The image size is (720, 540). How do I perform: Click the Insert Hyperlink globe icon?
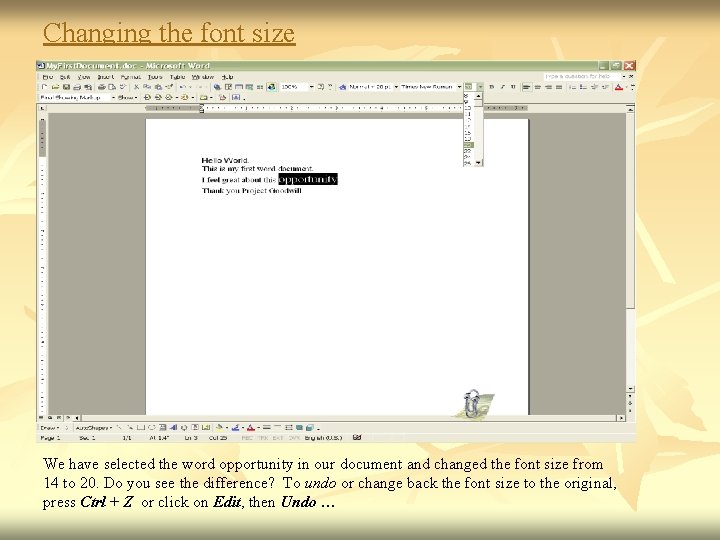pyautogui.click(x=217, y=87)
